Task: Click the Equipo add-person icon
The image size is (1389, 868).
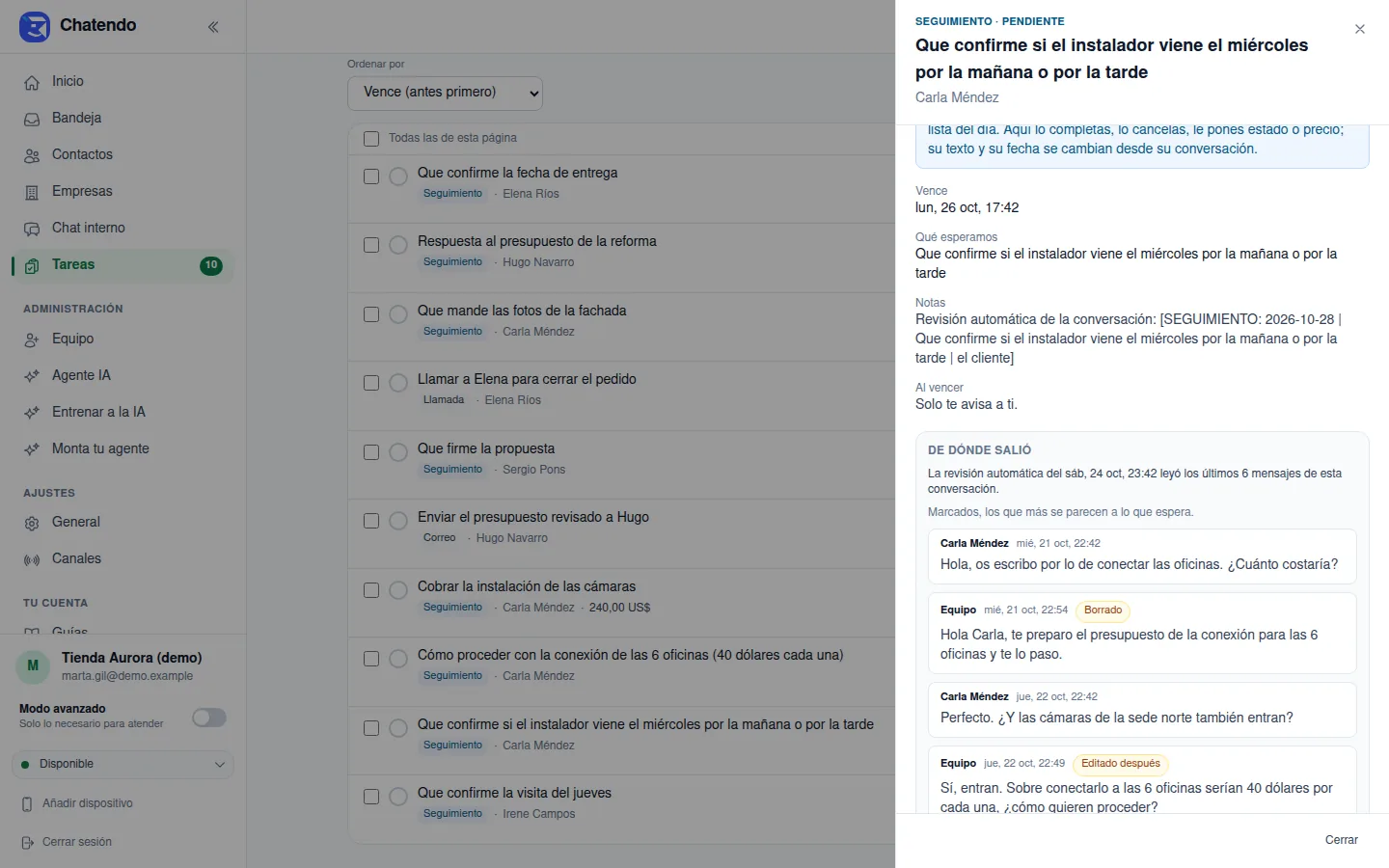Action: tap(32, 339)
